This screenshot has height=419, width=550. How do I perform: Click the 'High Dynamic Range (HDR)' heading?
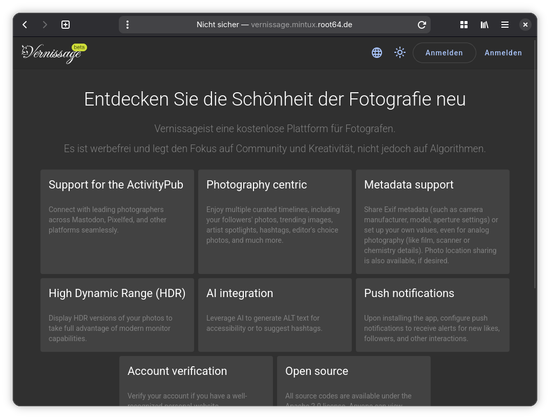(x=117, y=293)
